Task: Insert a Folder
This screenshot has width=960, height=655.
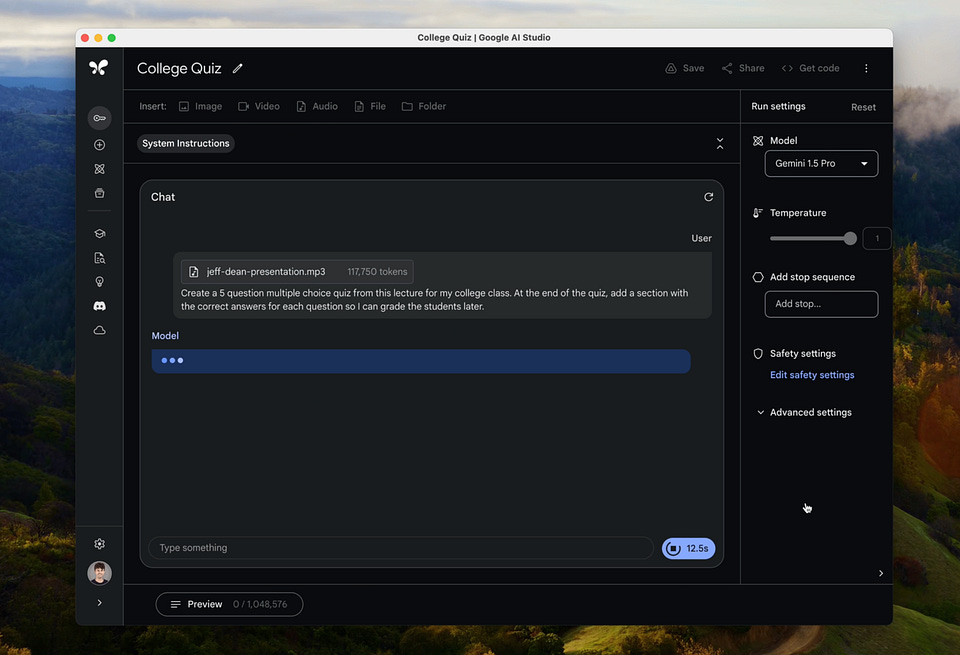Action: pyautogui.click(x=424, y=107)
